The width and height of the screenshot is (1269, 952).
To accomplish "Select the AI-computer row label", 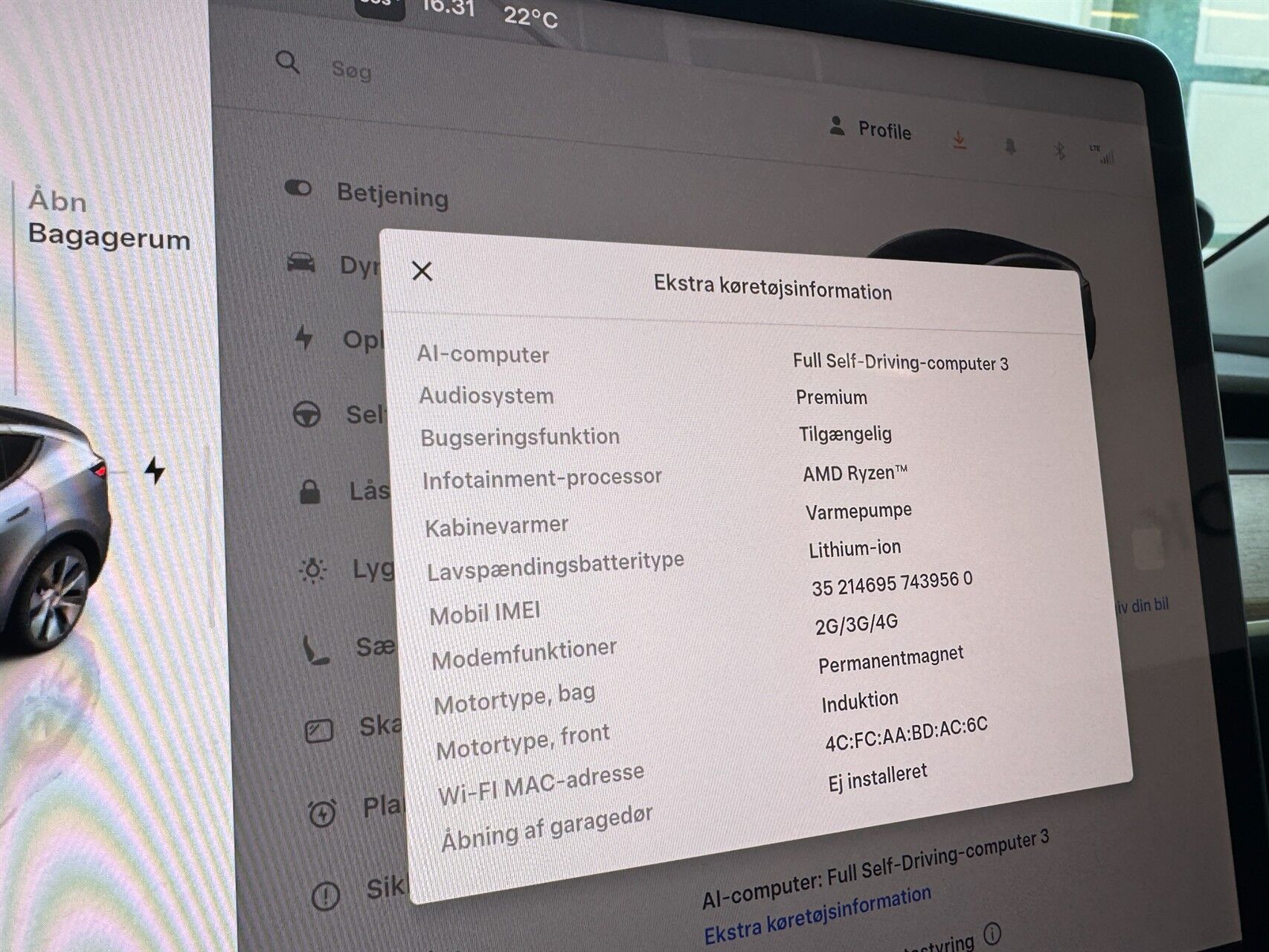I will 483,354.
